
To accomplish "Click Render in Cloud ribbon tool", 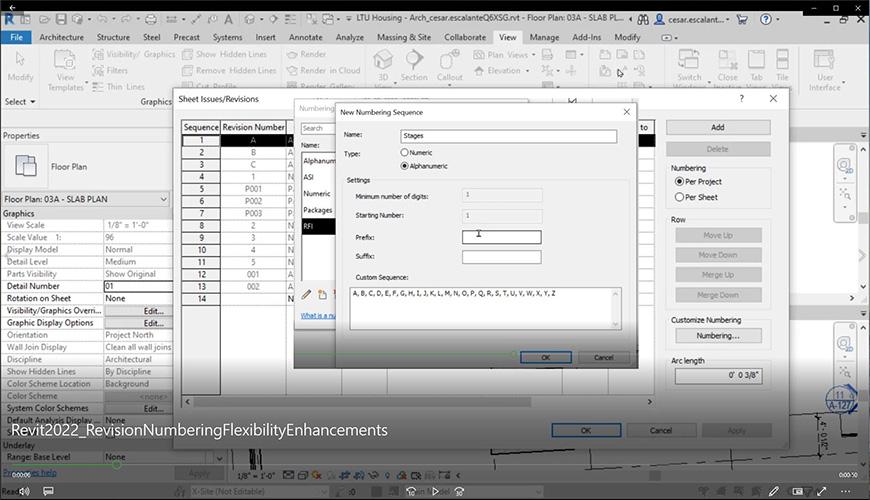I will (323, 70).
